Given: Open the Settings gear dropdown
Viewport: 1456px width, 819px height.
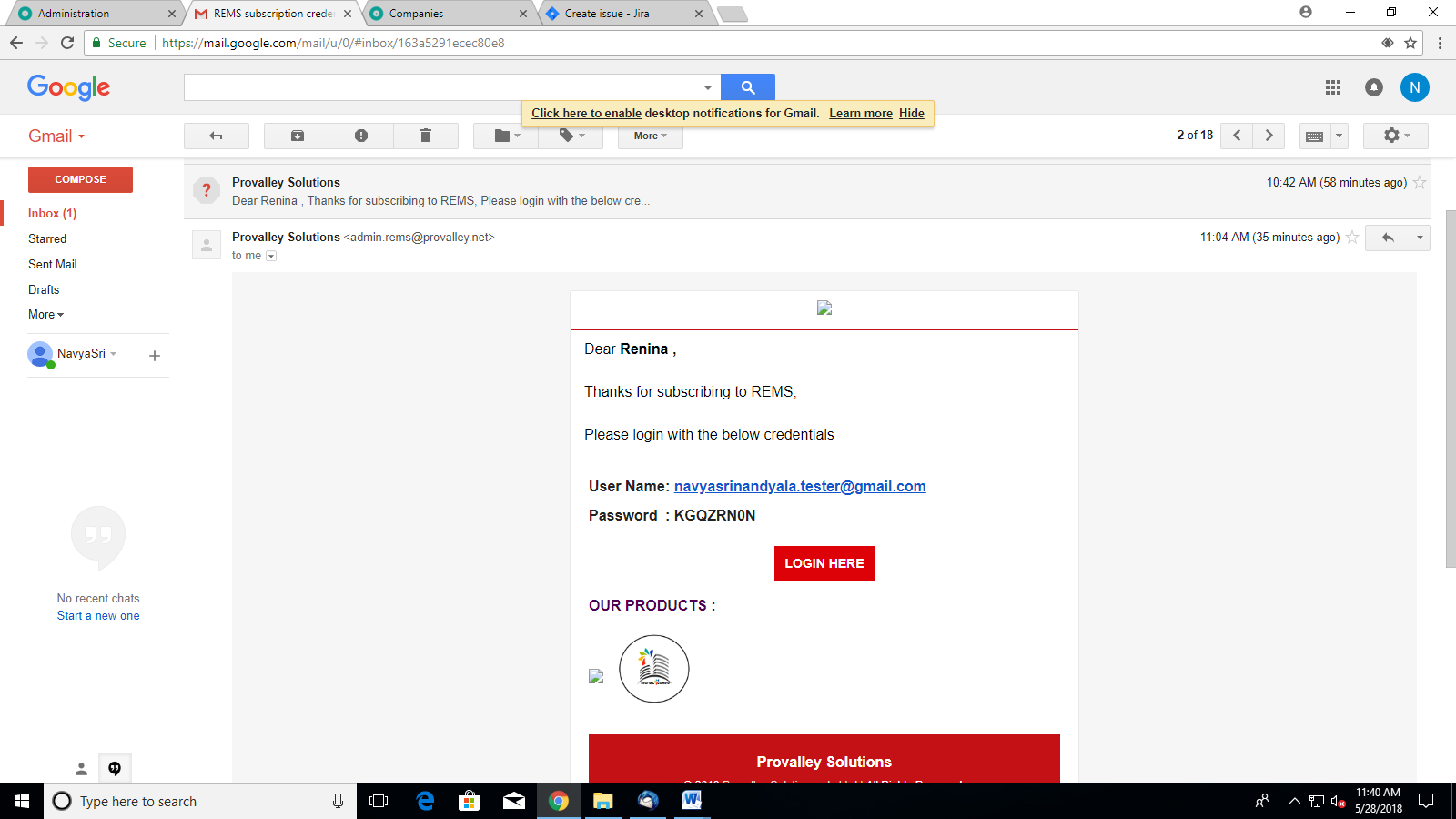Looking at the screenshot, I should point(1395,136).
